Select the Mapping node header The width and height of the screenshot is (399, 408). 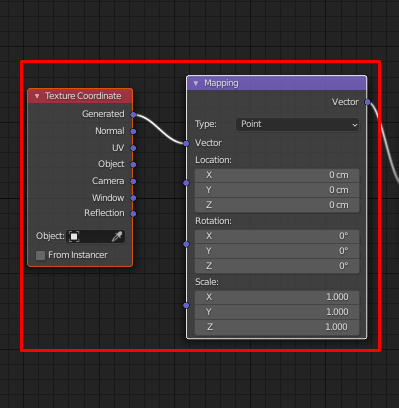point(277,83)
